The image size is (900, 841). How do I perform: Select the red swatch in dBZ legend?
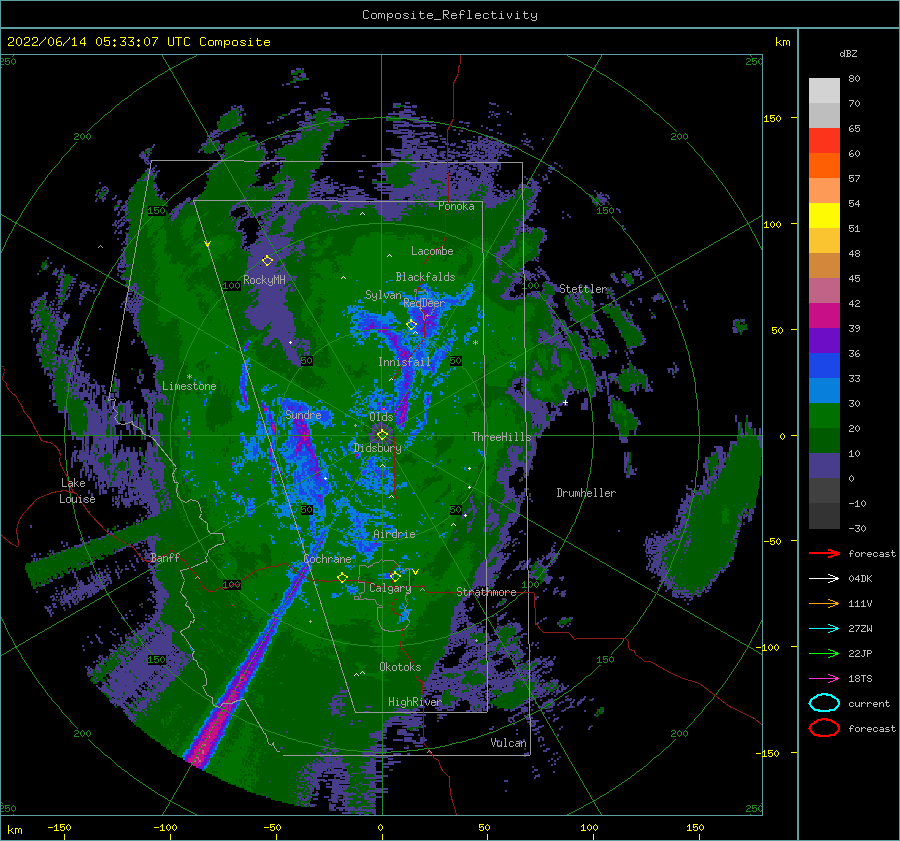(824, 140)
